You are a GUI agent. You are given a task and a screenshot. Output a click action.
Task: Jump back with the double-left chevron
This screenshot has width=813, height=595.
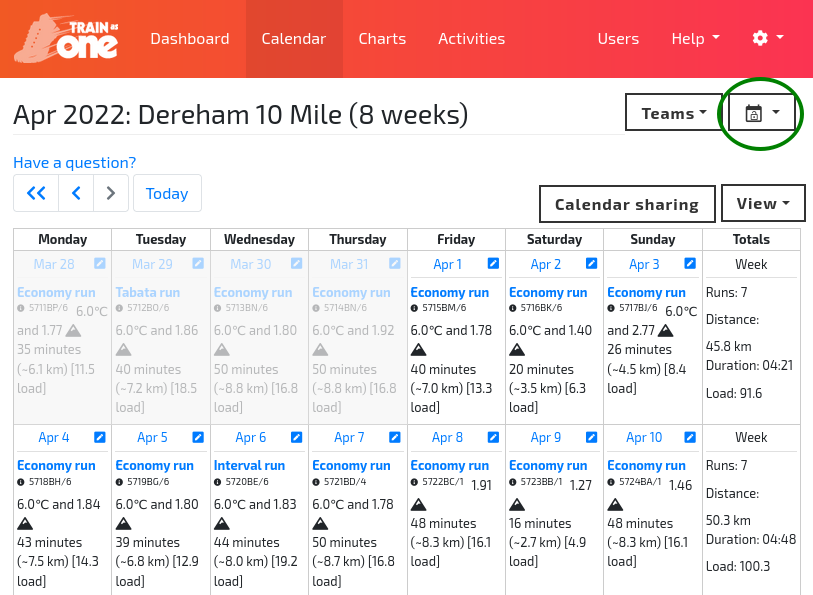pos(36,192)
